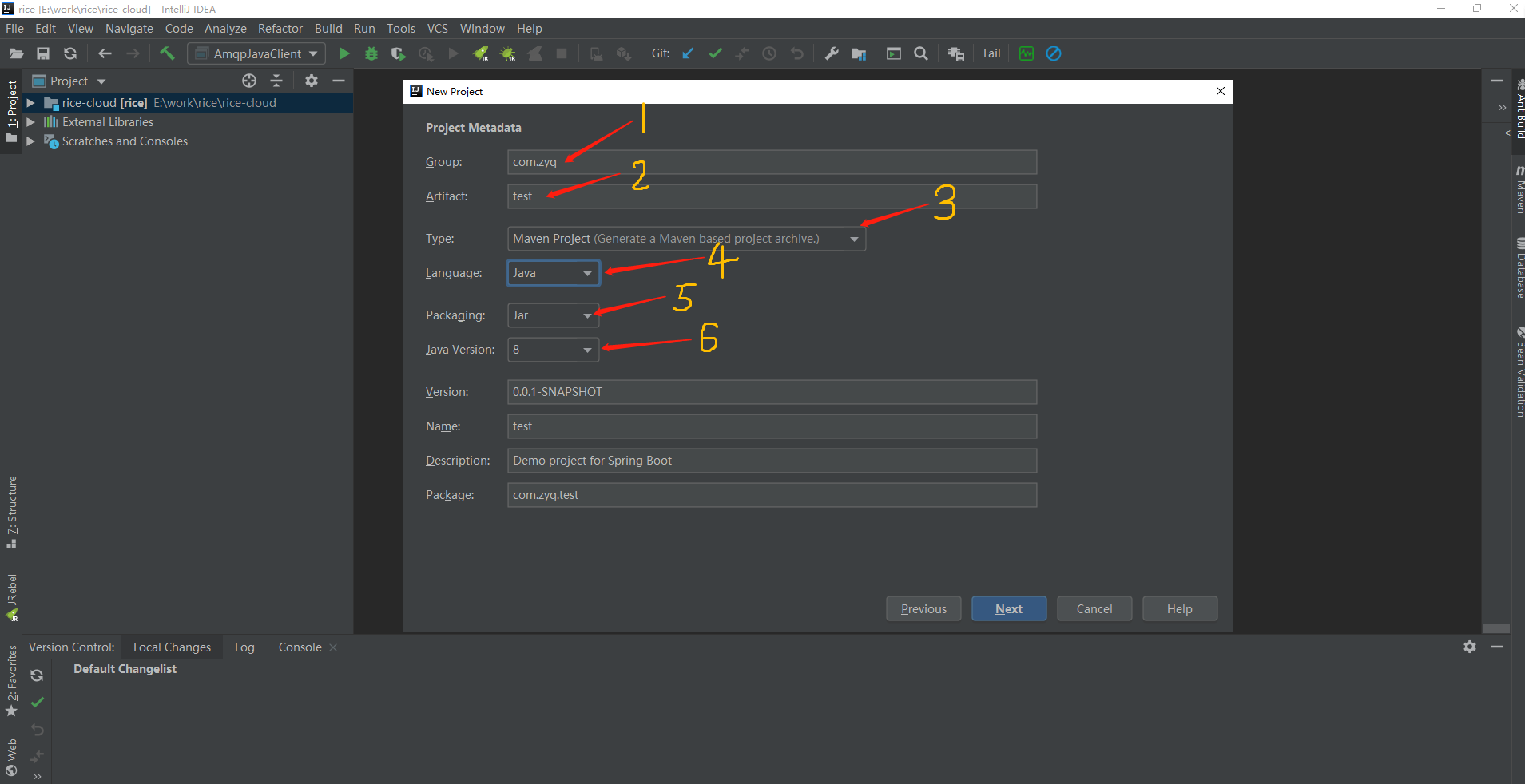Image resolution: width=1525 pixels, height=784 pixels.
Task: Open Git history clock icon
Action: point(769,53)
